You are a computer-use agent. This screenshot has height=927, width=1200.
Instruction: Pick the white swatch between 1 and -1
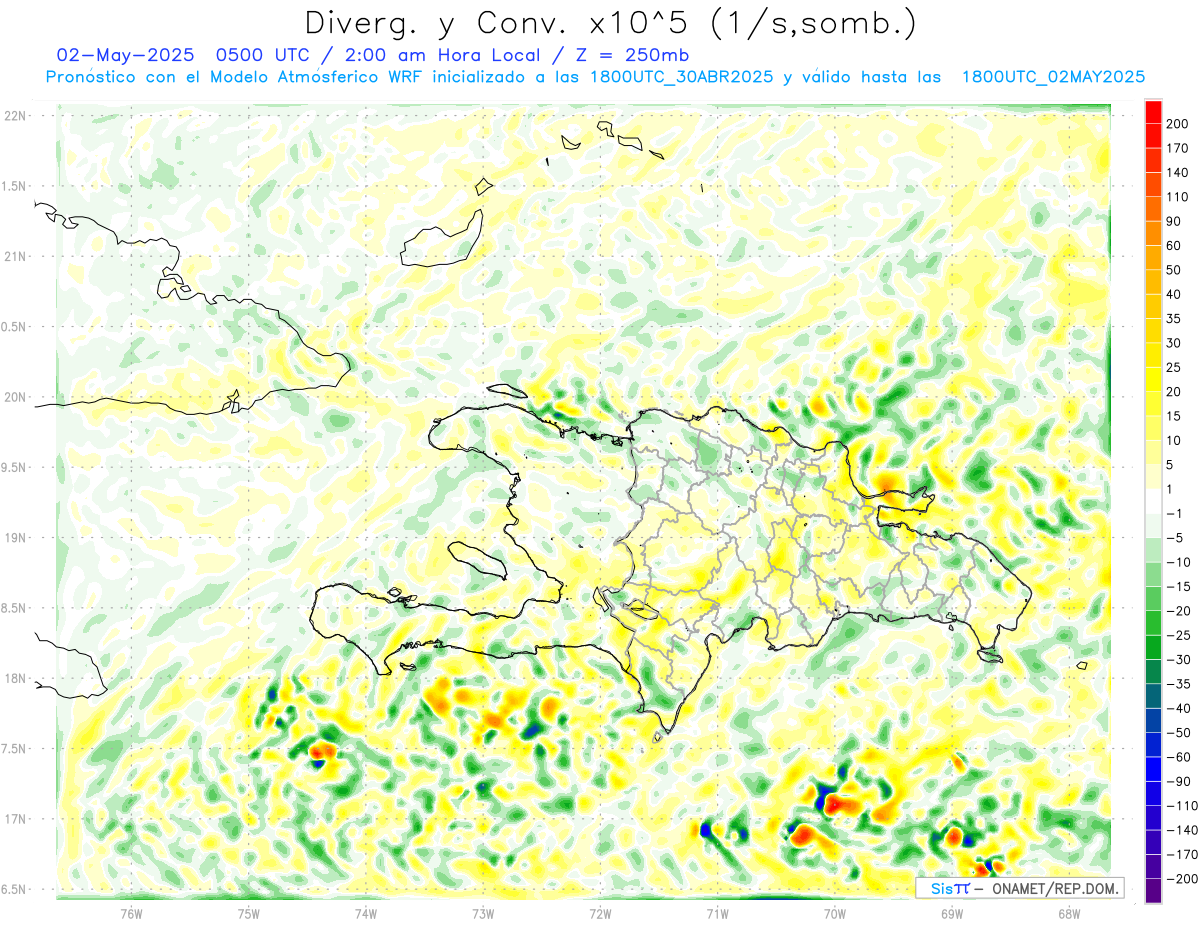pyautogui.click(x=1153, y=501)
